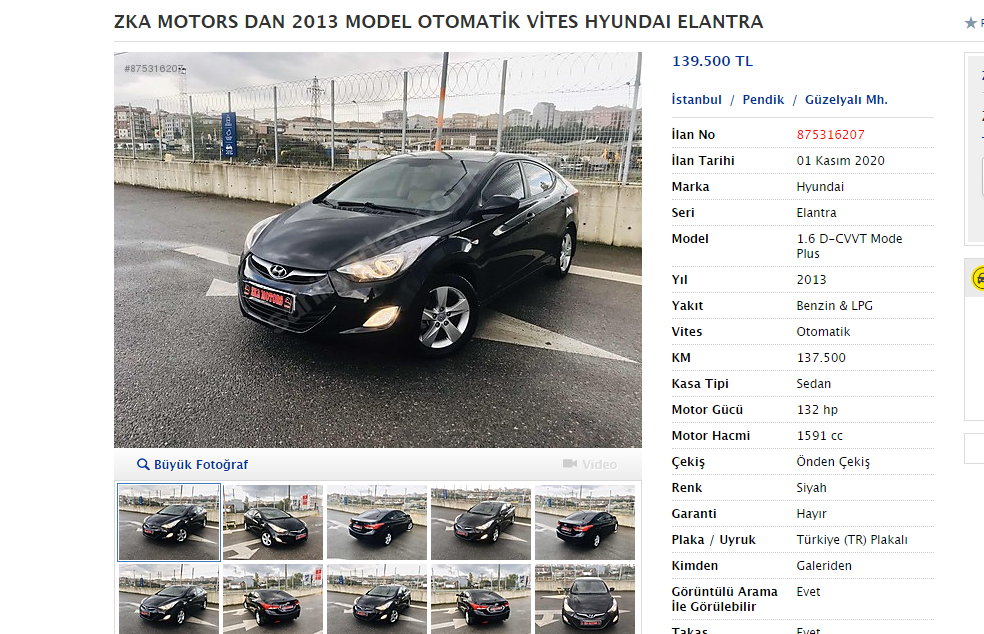Click the magnifier icon beside Büyük Fotoğraf
The width and height of the screenshot is (984, 634).
click(143, 465)
